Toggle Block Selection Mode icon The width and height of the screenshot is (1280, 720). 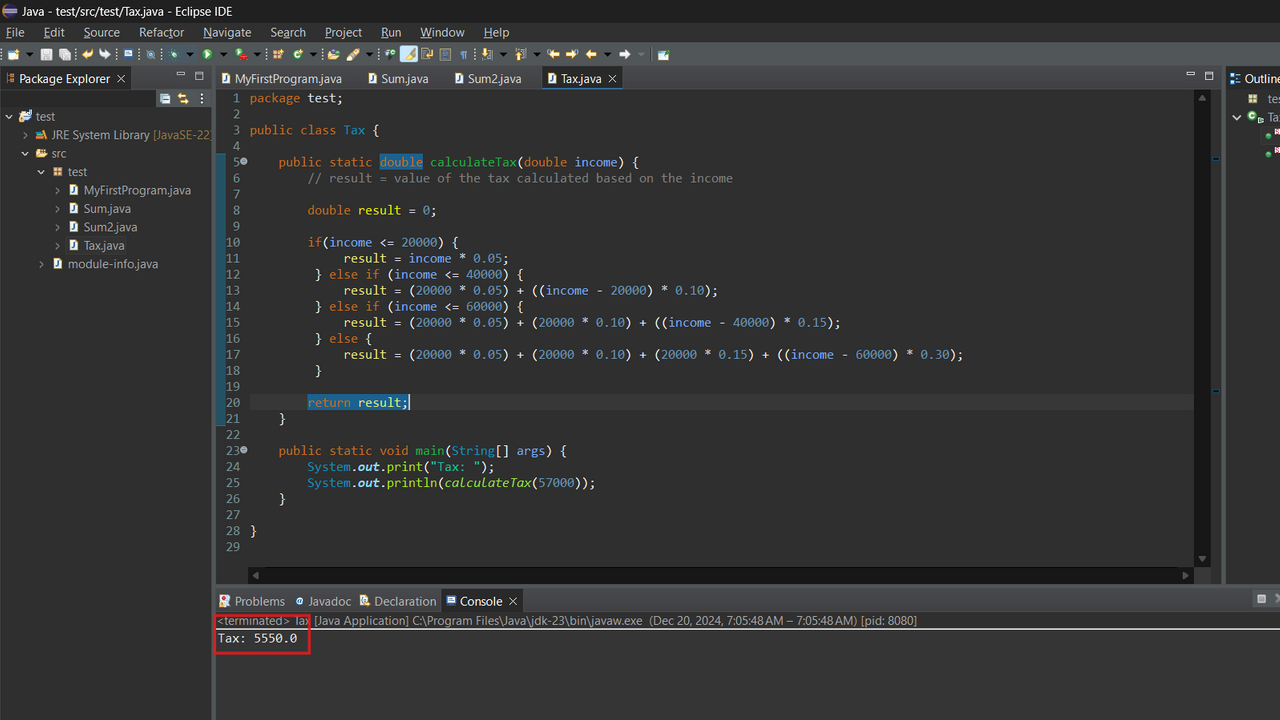[x=445, y=54]
